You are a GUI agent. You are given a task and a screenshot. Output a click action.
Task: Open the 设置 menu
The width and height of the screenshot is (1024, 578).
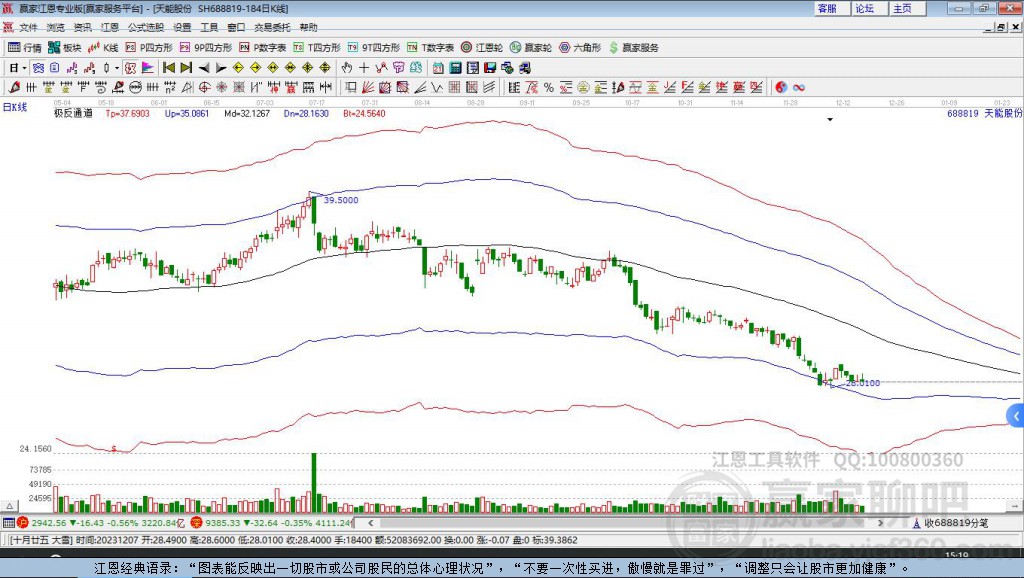point(182,27)
